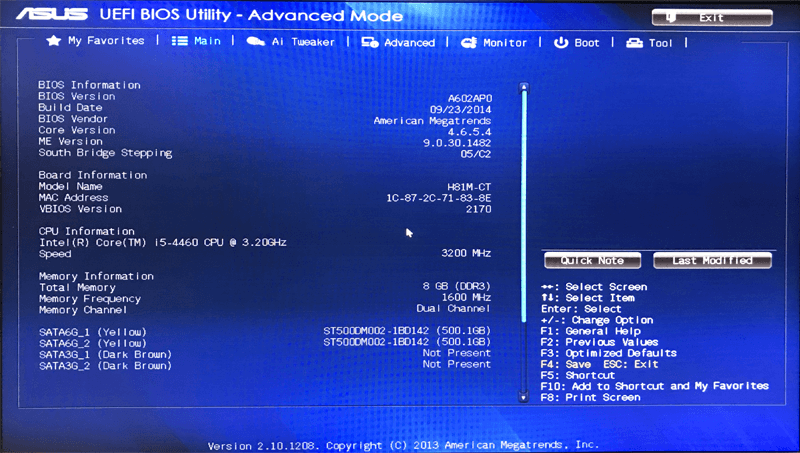Click South Bridge Stepping value 05/C2
Screen dimensions: 800x453
[x=476, y=154]
